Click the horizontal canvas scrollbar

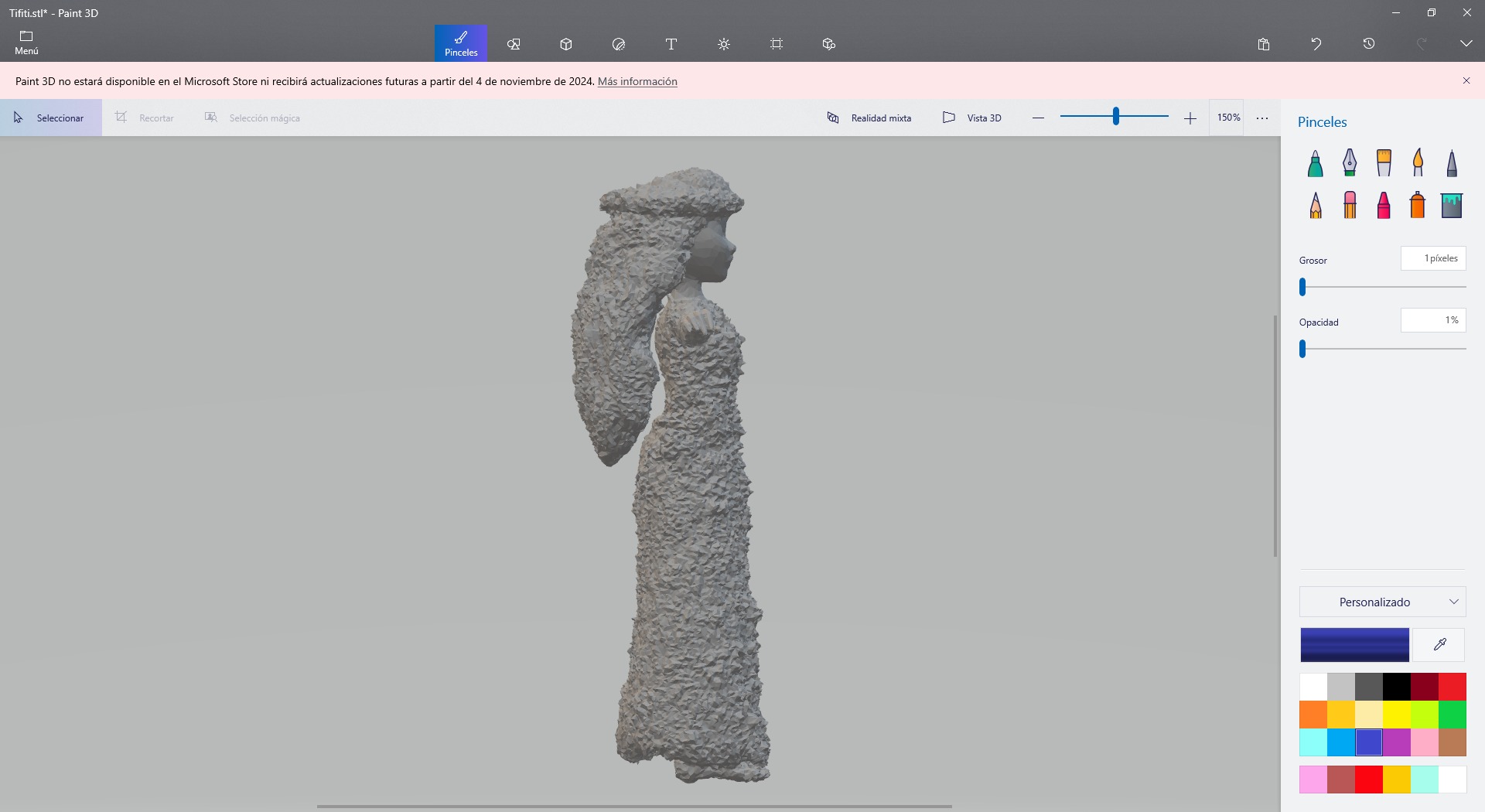pos(634,807)
